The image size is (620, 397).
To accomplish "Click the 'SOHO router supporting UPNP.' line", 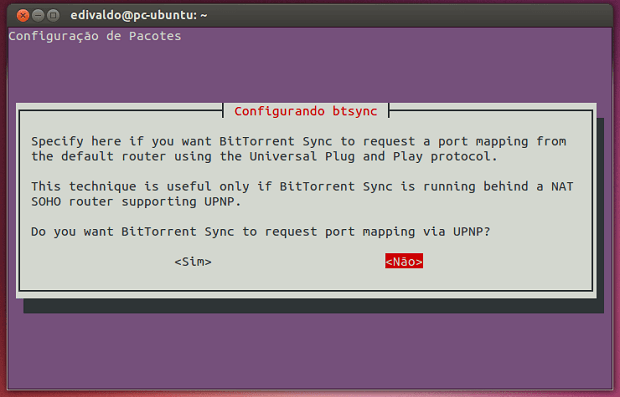I will pyautogui.click(x=136, y=202).
